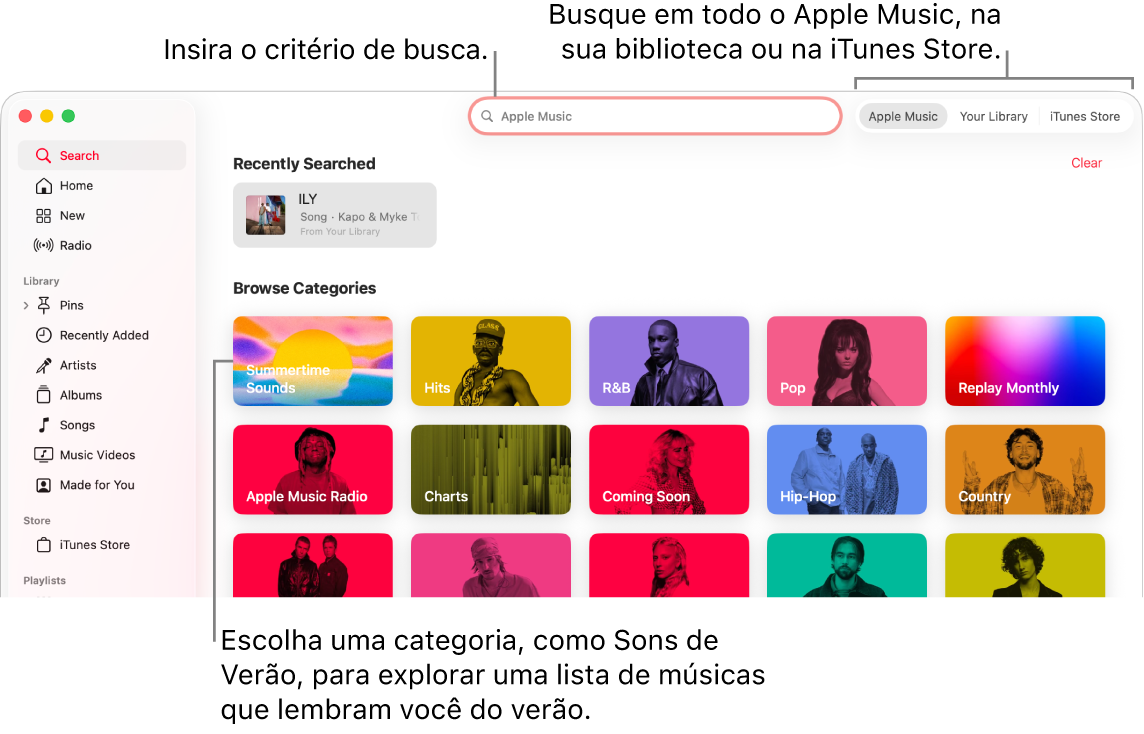Open Radio from the sidebar
Screen dimensions: 1144x734
coord(77,245)
